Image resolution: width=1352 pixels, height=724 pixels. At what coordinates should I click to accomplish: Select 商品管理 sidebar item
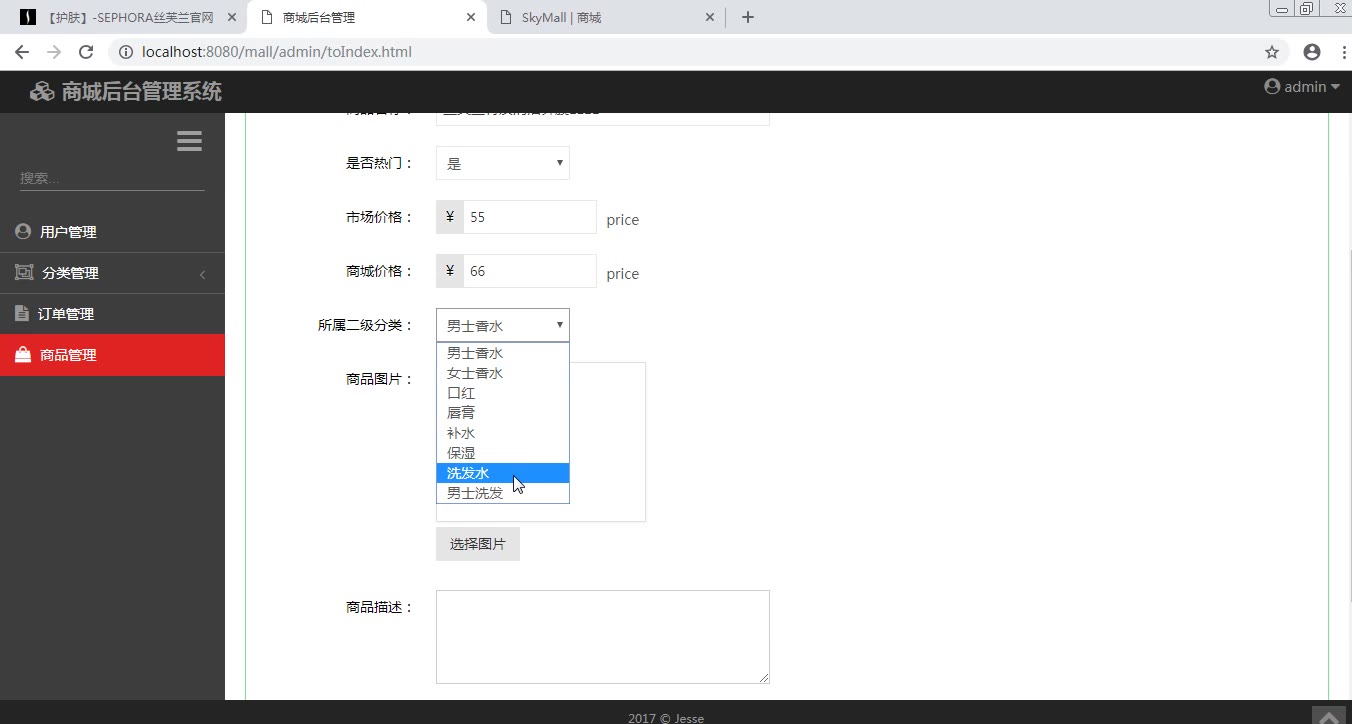pyautogui.click(x=112, y=355)
